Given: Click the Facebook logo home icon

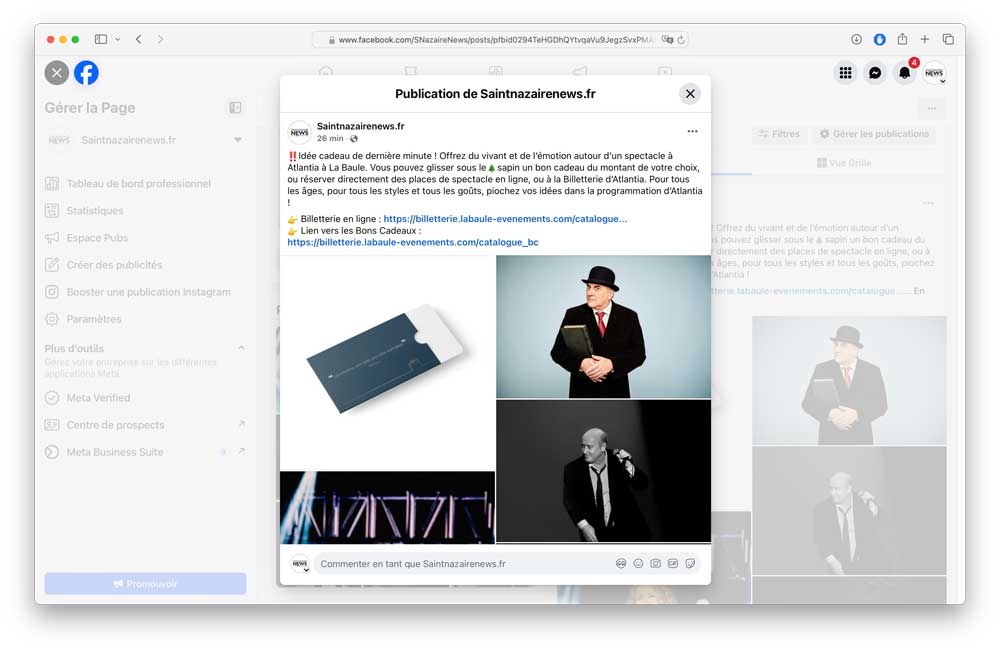Looking at the screenshot, I should pos(87,72).
